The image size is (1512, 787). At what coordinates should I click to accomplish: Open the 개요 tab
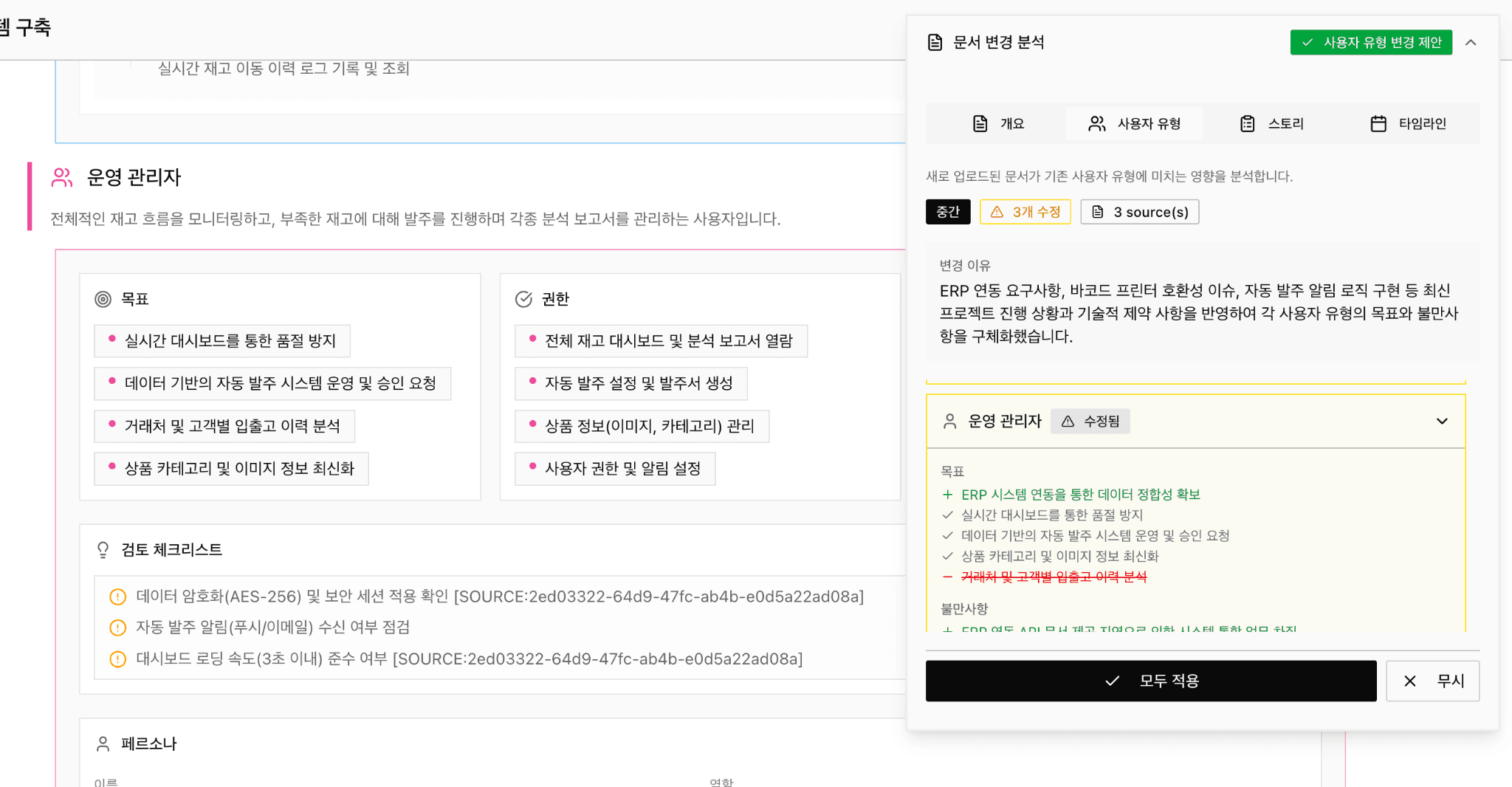pos(1000,123)
